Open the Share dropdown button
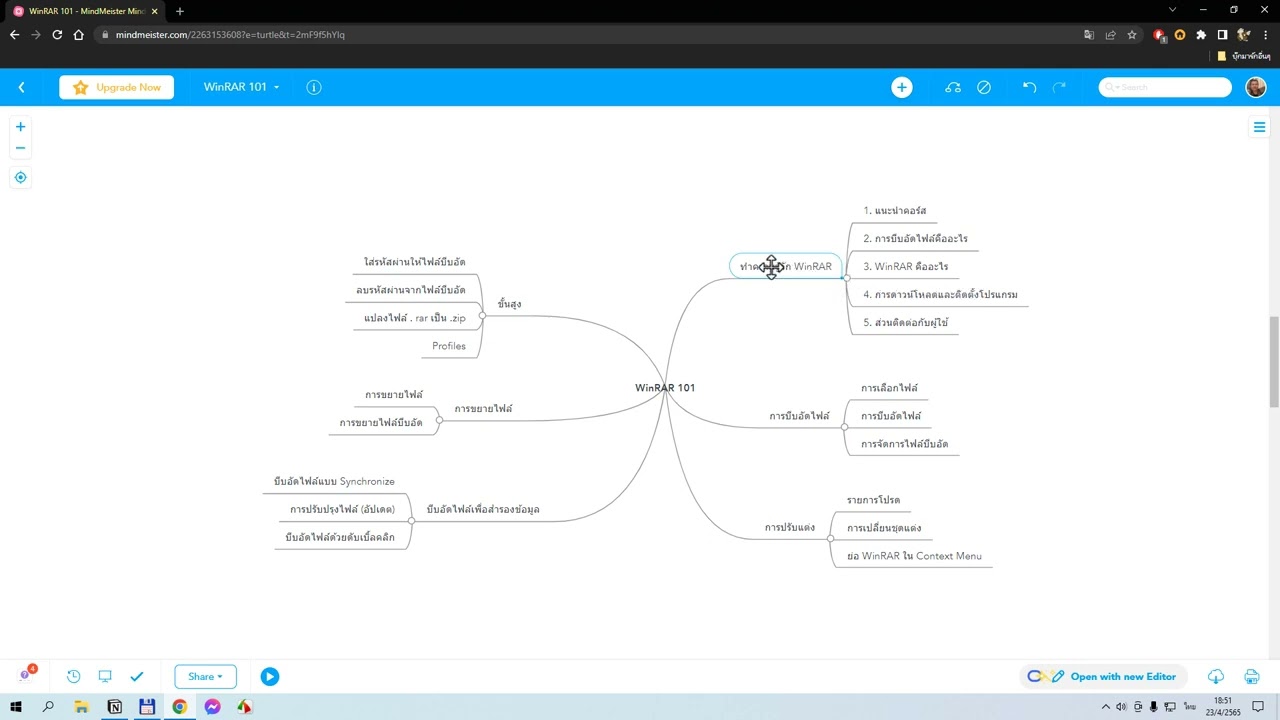Viewport: 1280px width, 720px height. click(205, 676)
